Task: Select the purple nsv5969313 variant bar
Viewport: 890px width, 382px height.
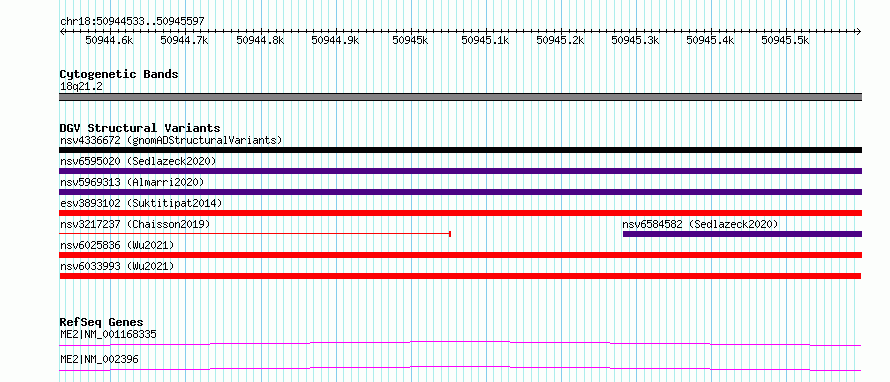Action: (460, 192)
